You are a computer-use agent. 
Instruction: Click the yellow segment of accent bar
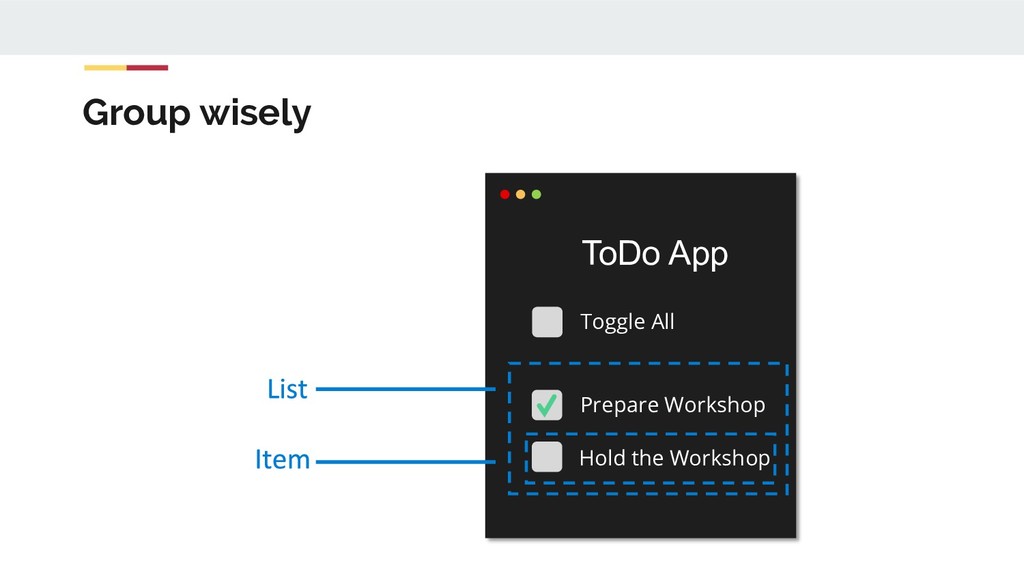pyautogui.click(x=105, y=68)
